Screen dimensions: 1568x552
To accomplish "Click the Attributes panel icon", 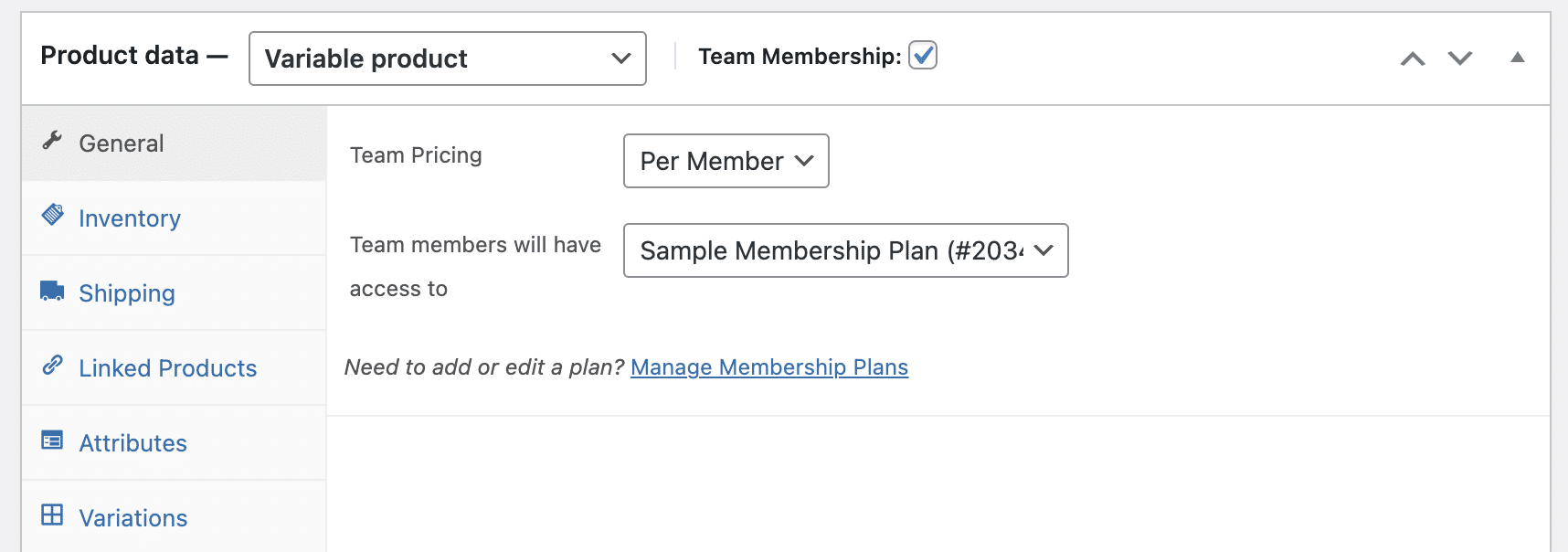I will coord(54,441).
